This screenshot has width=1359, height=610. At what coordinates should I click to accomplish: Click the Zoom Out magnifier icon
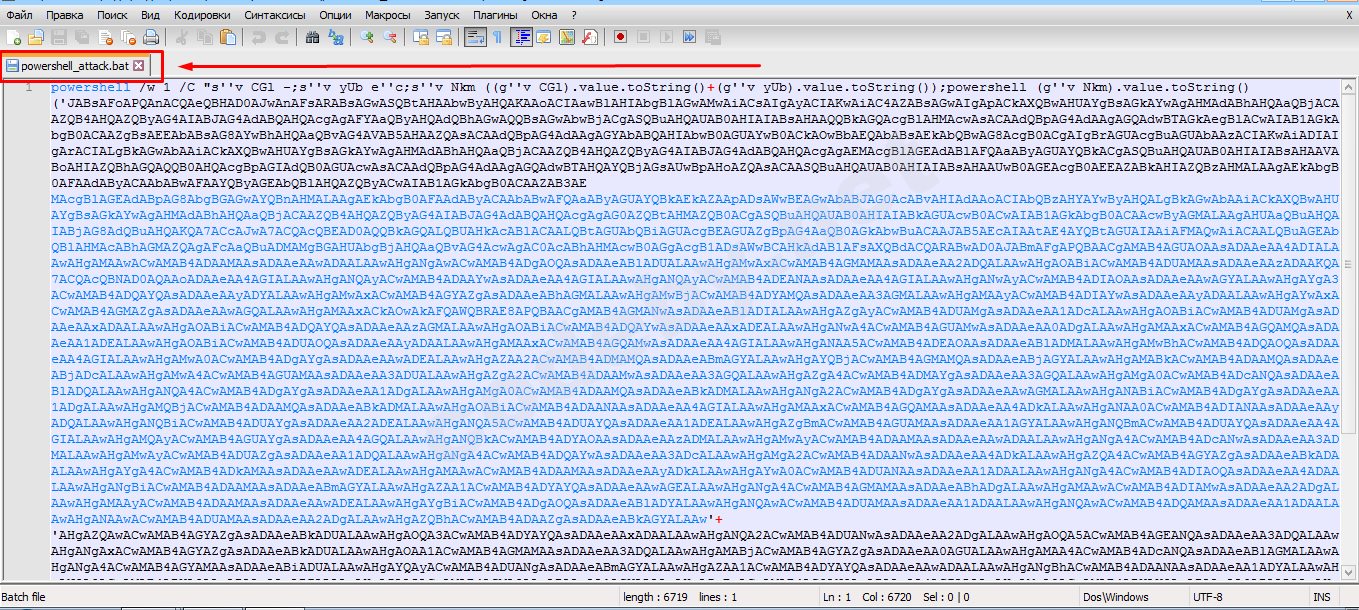(390, 37)
